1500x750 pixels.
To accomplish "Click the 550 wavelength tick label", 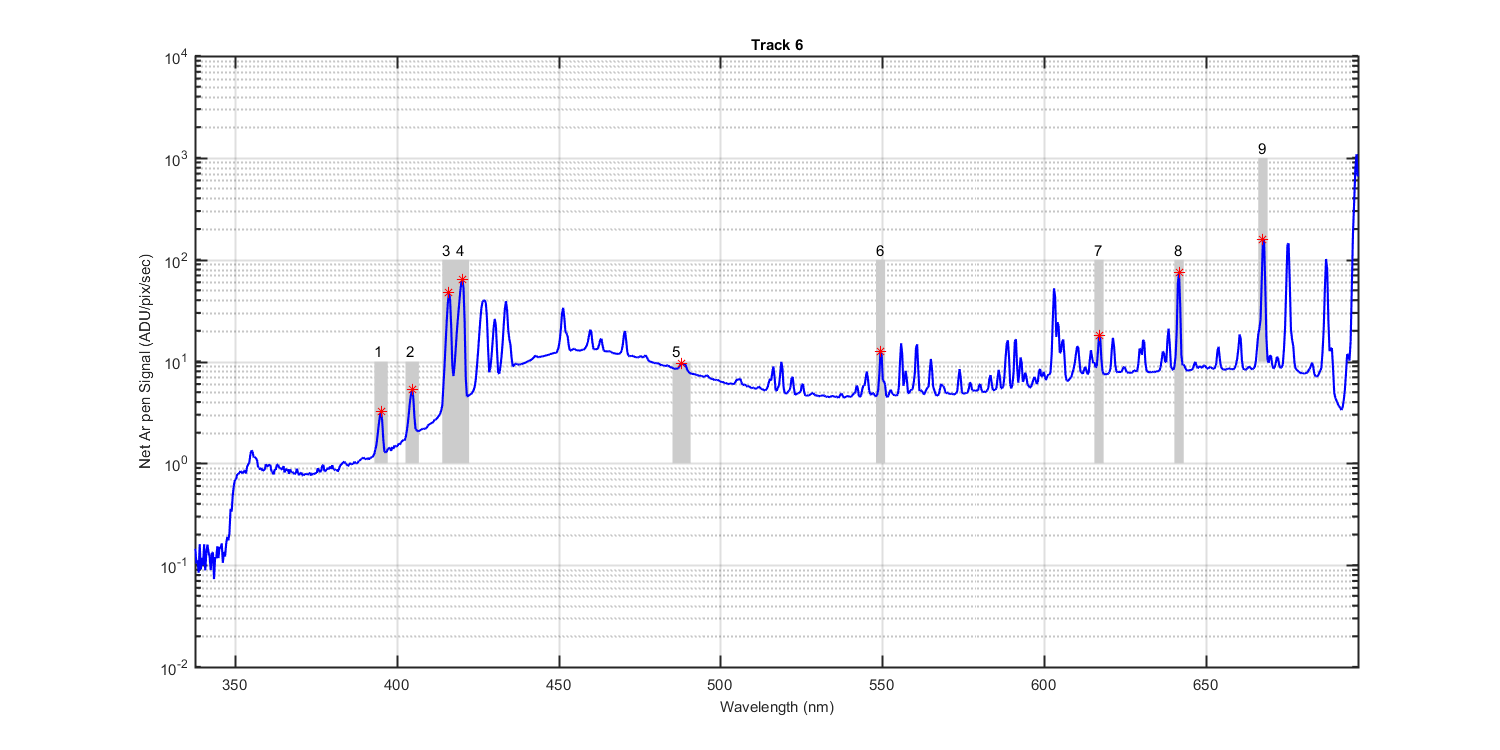I will point(882,685).
